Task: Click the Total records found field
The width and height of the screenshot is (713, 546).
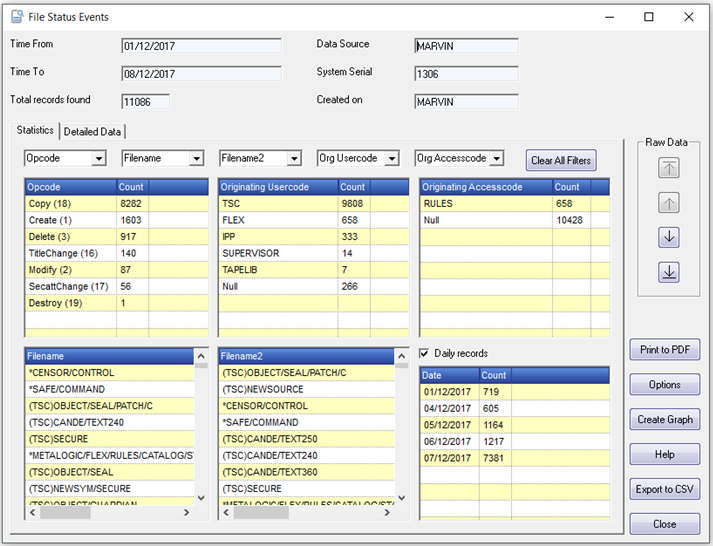Action: (x=146, y=102)
